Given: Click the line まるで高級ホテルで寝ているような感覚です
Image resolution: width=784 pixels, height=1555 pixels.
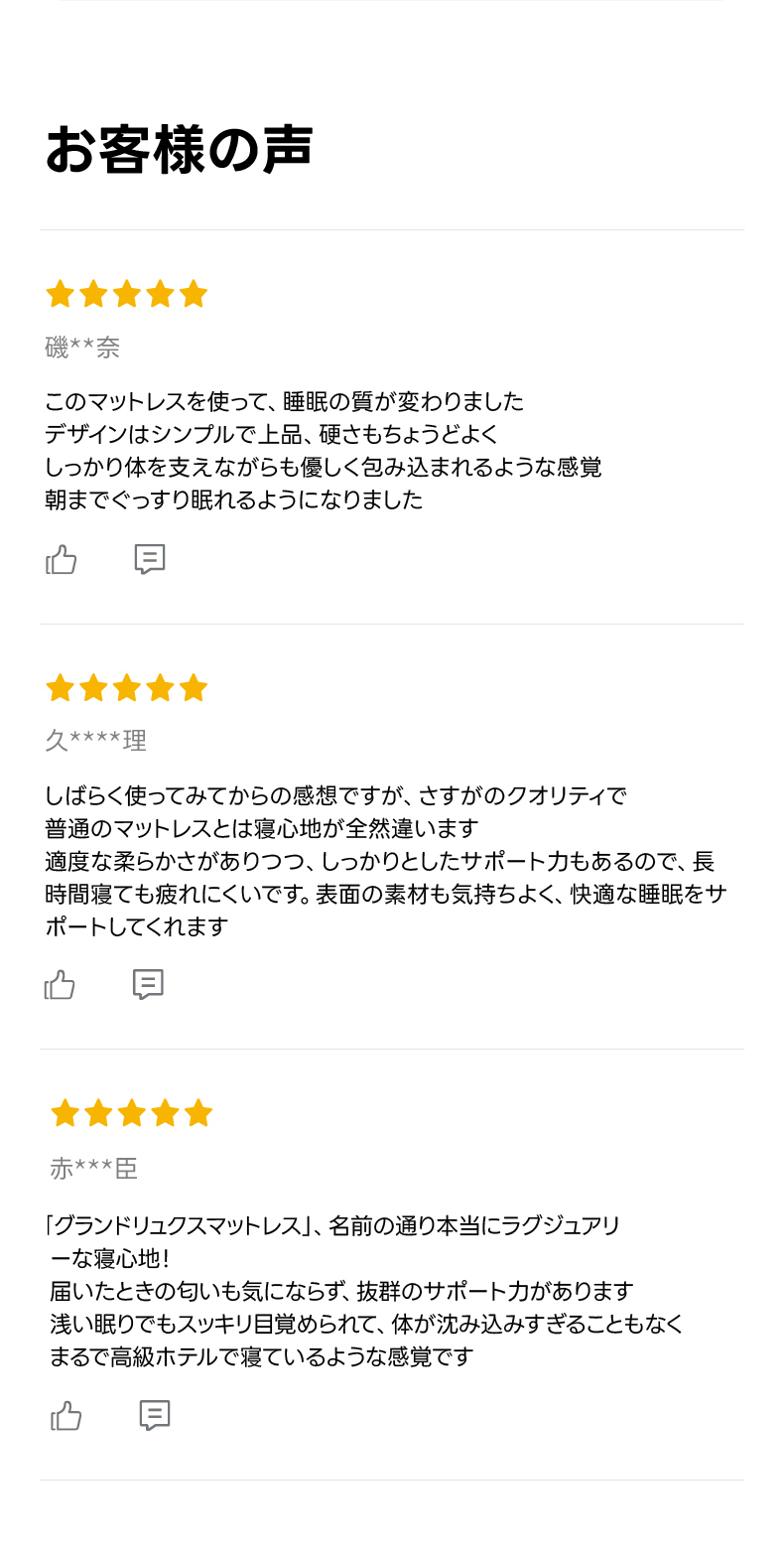Looking at the screenshot, I should pyautogui.click(x=262, y=1356).
